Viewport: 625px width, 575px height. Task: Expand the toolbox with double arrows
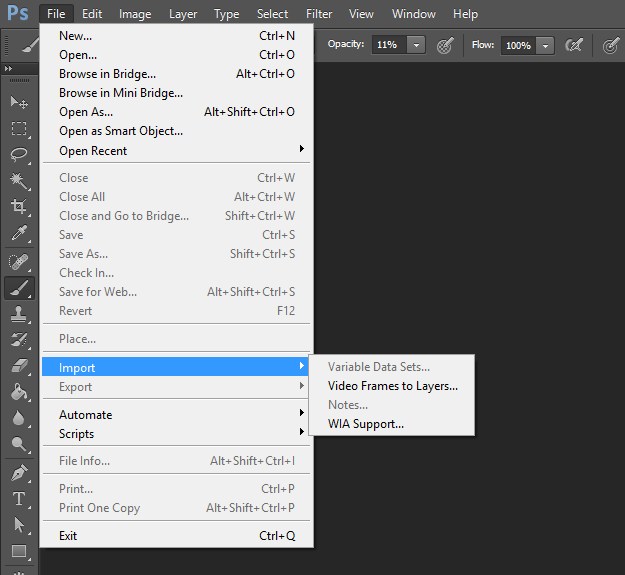click(8, 69)
